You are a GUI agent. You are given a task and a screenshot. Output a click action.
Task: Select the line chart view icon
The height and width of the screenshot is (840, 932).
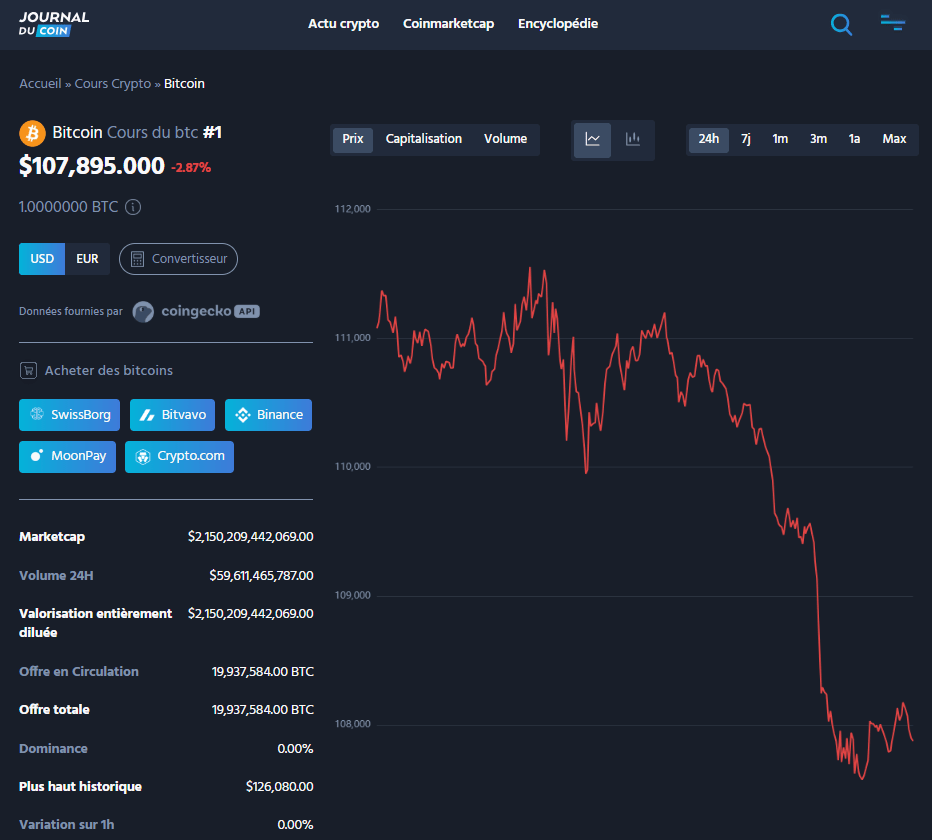pos(592,140)
